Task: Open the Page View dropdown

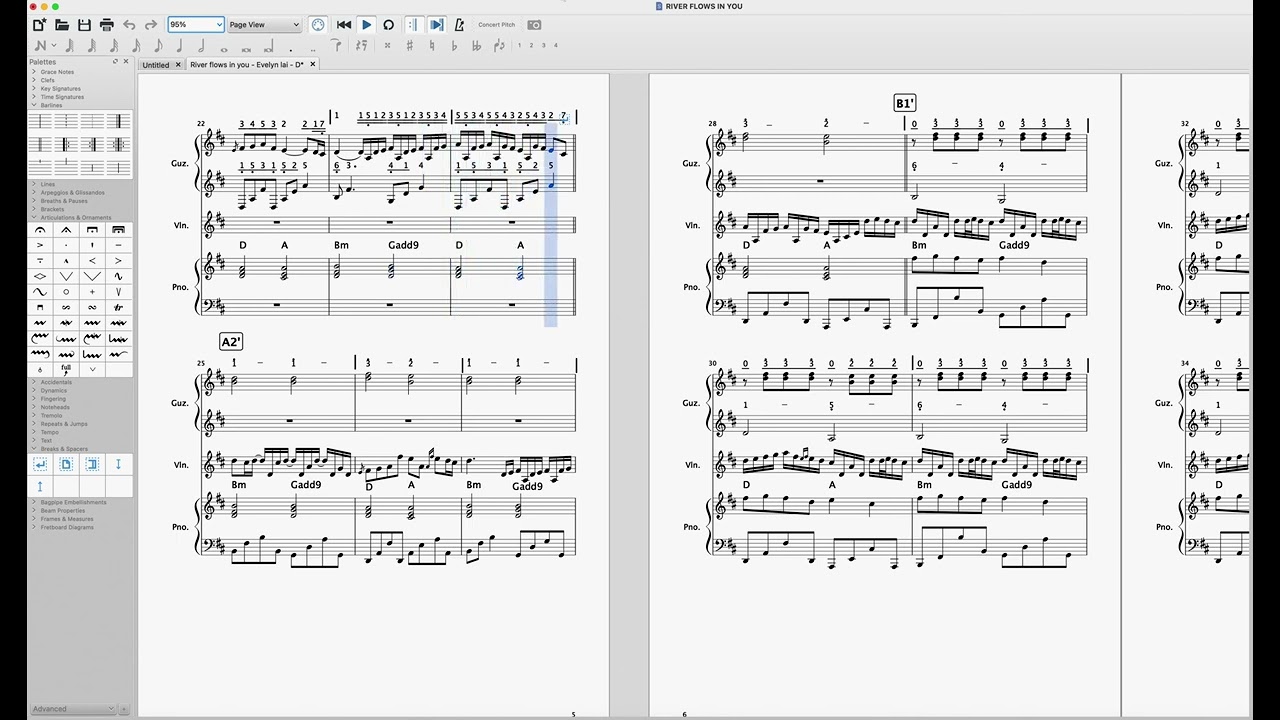Action: [264, 24]
